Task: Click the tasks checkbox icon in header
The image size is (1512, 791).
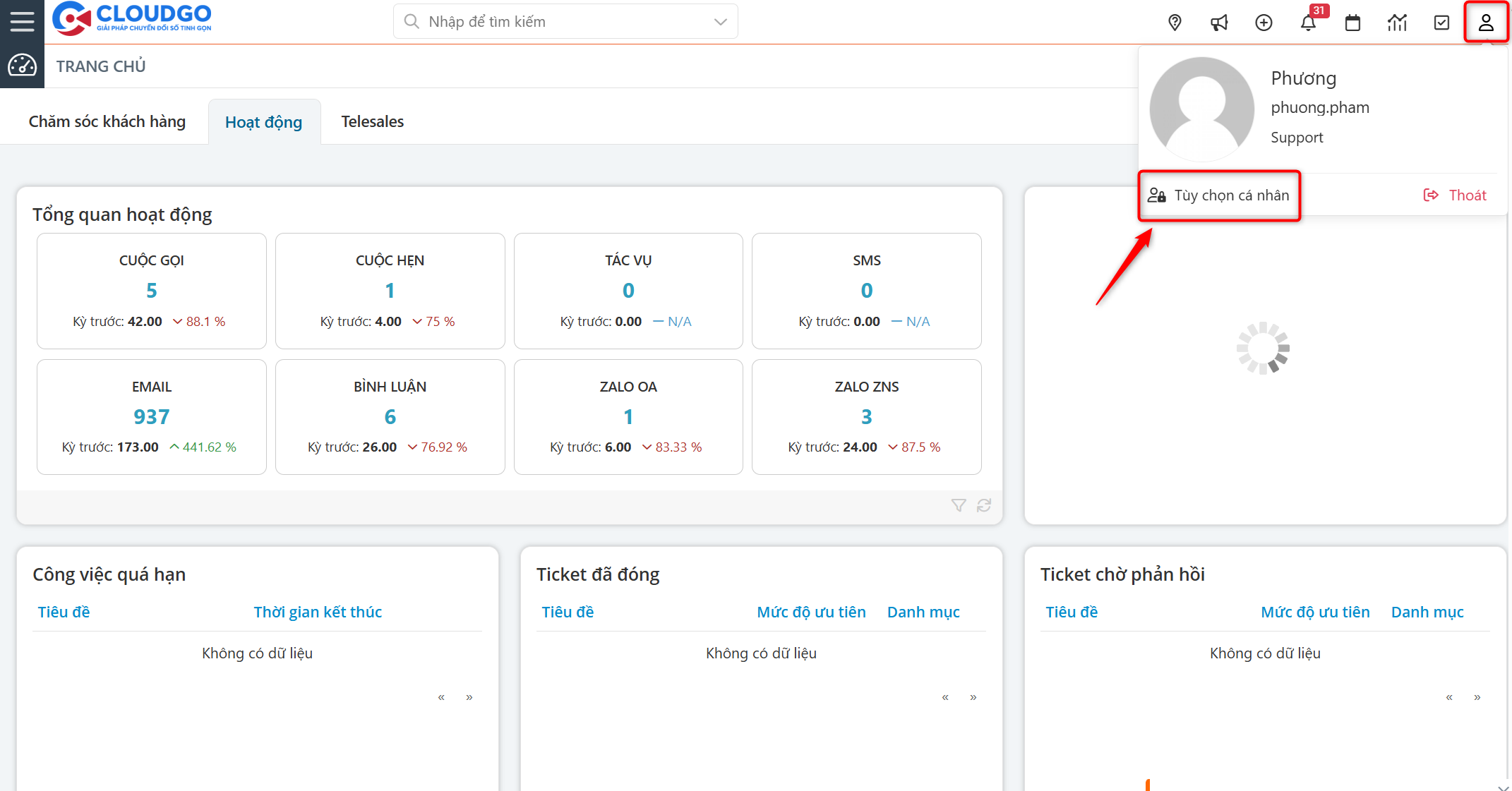Action: coord(1441,23)
